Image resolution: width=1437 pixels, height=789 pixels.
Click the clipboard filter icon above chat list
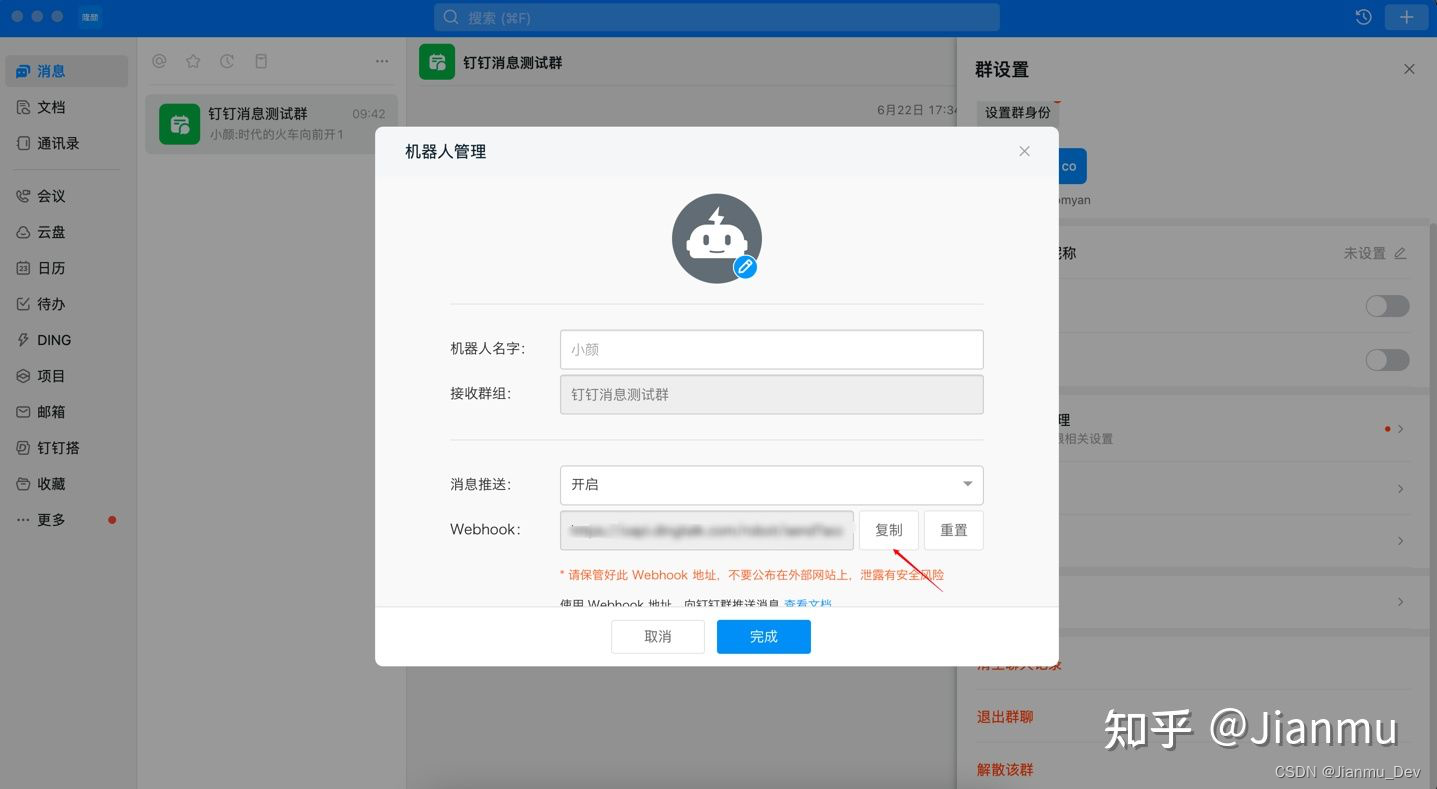coord(261,61)
